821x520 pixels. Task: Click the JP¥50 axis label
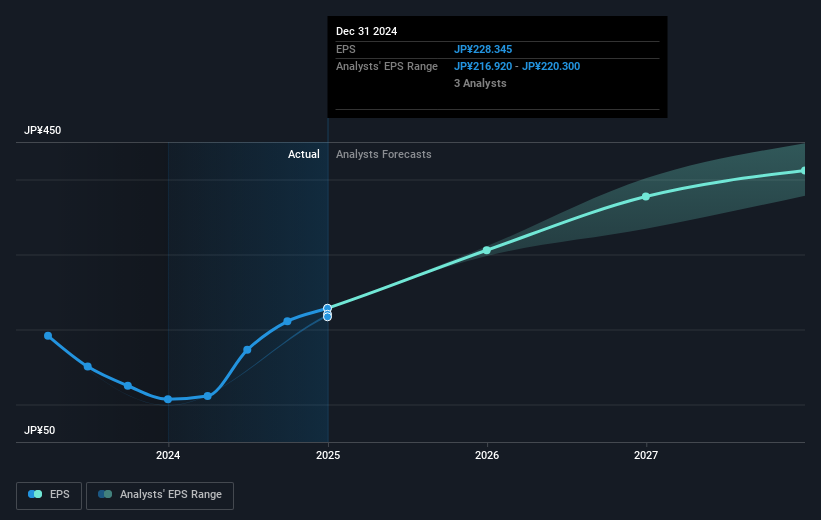39,430
